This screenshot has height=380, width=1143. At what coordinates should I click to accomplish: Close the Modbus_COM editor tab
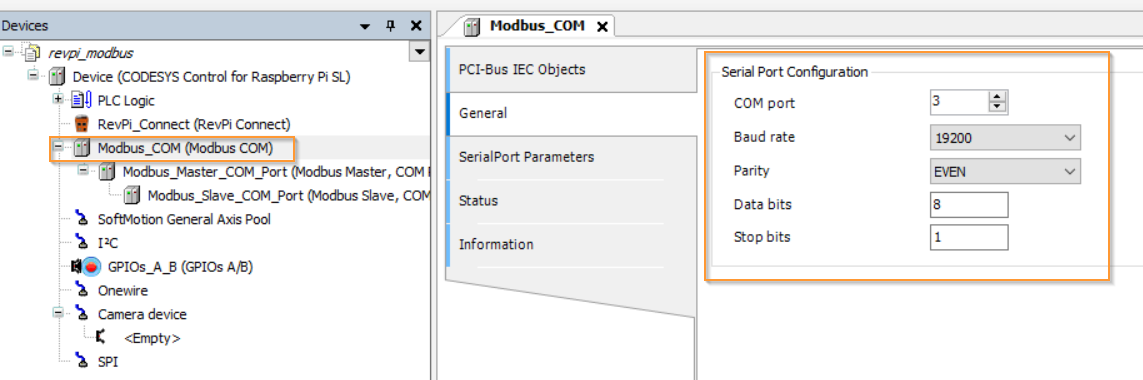coord(602,27)
